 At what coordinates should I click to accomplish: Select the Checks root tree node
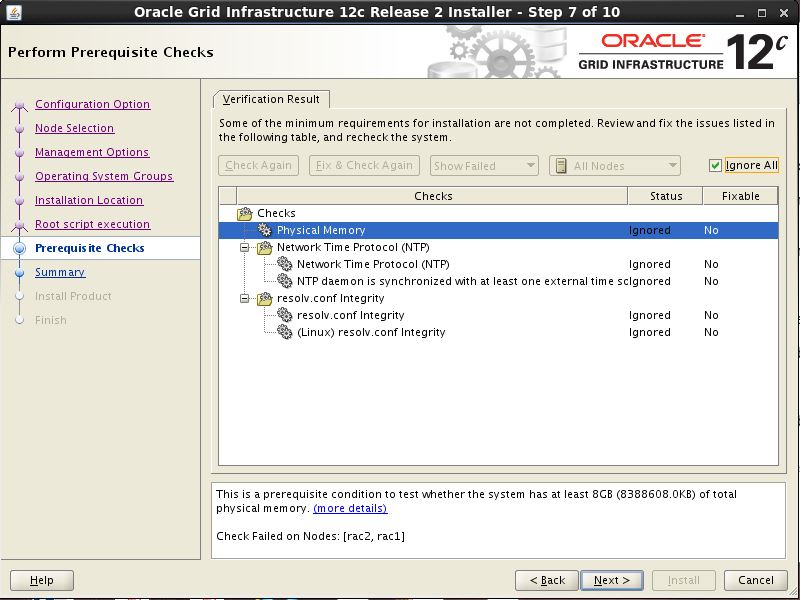pos(276,213)
